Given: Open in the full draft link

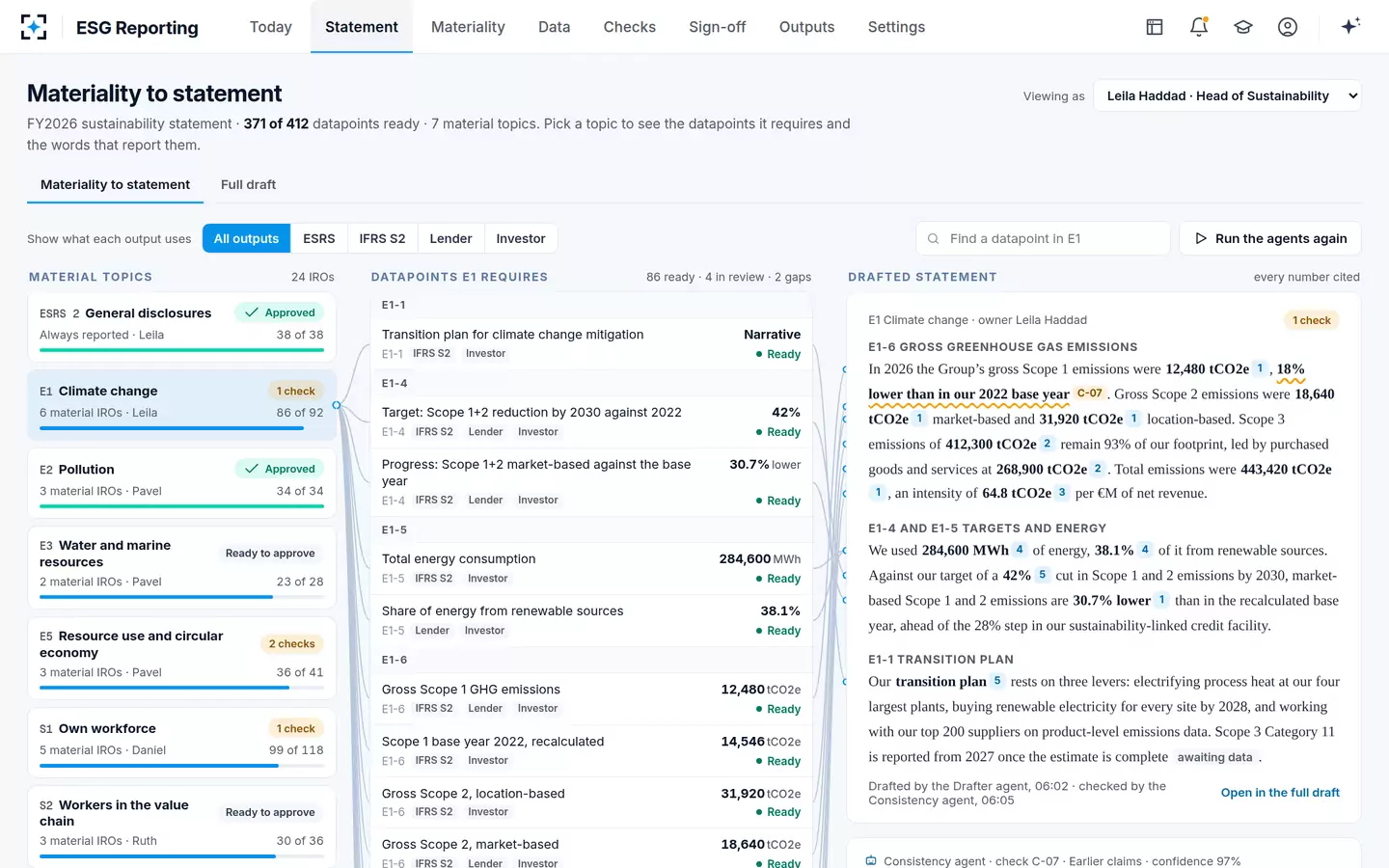Looking at the screenshot, I should click(1280, 793).
